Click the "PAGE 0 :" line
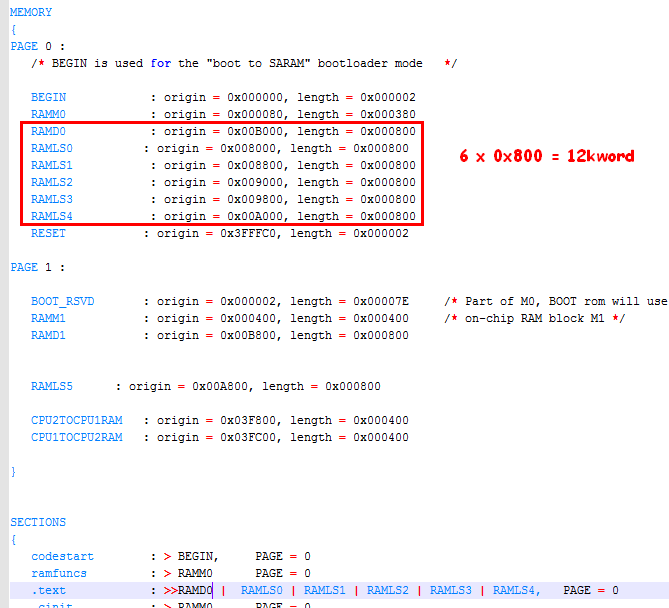 pos(38,46)
